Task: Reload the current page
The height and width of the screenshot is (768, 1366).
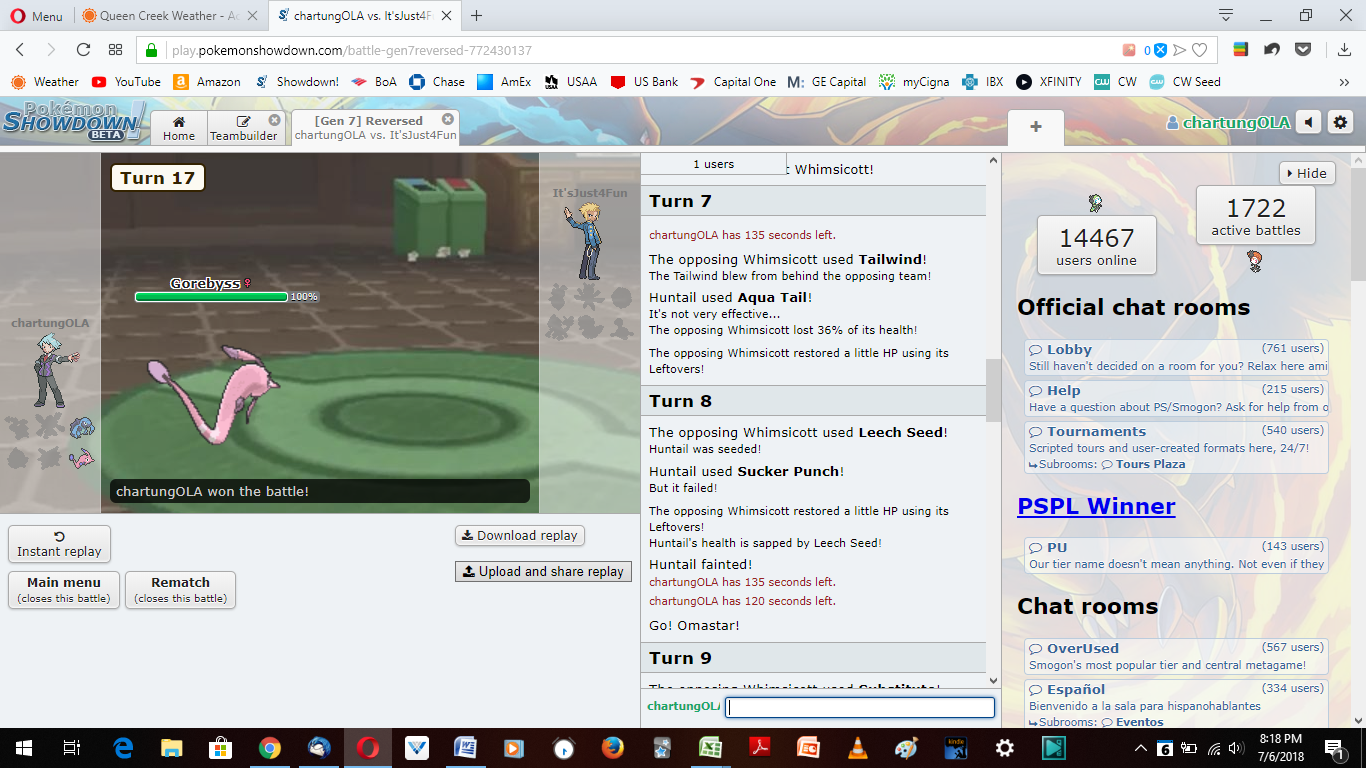Action: point(84,50)
